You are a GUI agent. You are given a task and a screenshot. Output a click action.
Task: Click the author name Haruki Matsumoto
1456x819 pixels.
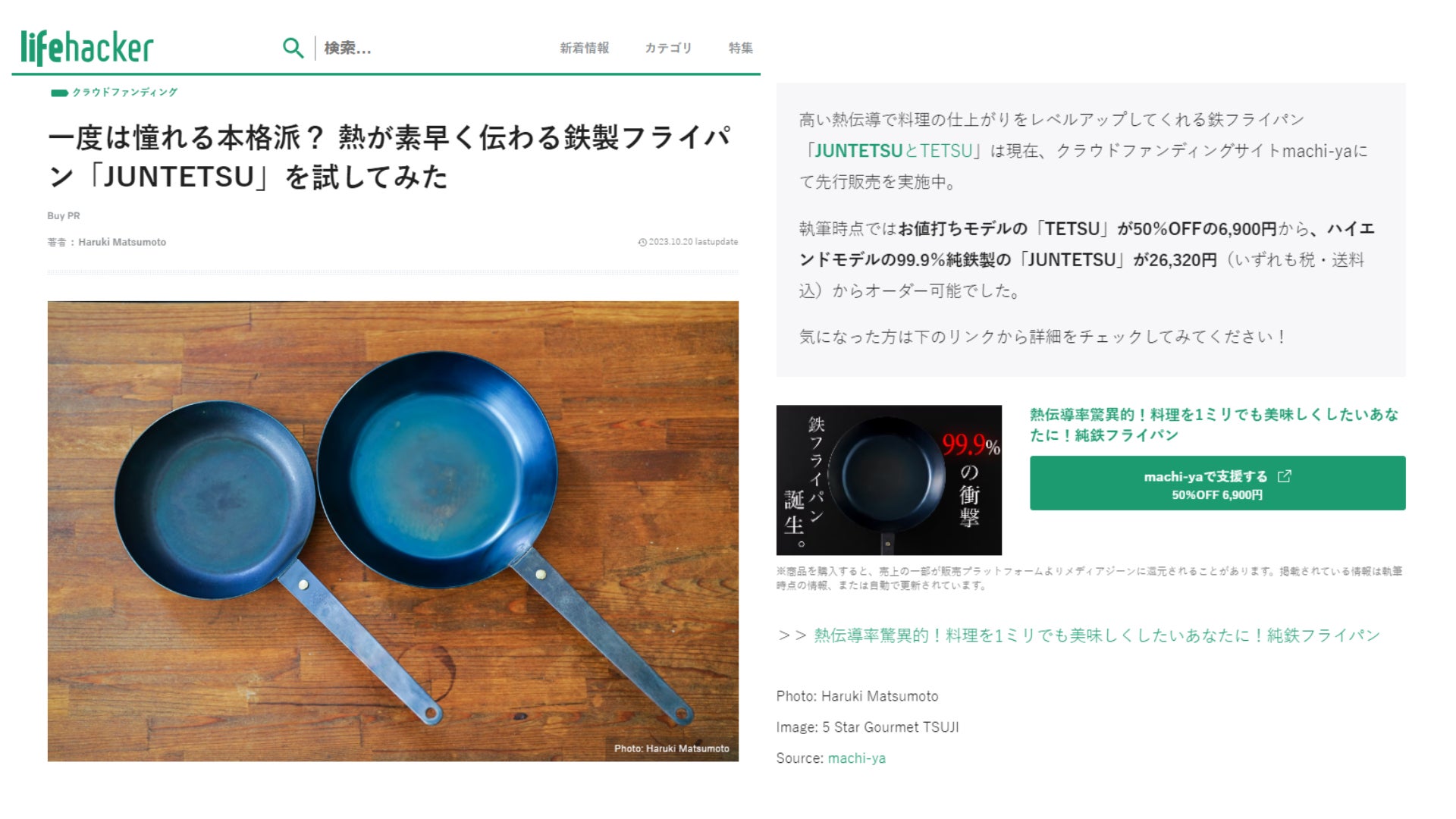[122, 242]
